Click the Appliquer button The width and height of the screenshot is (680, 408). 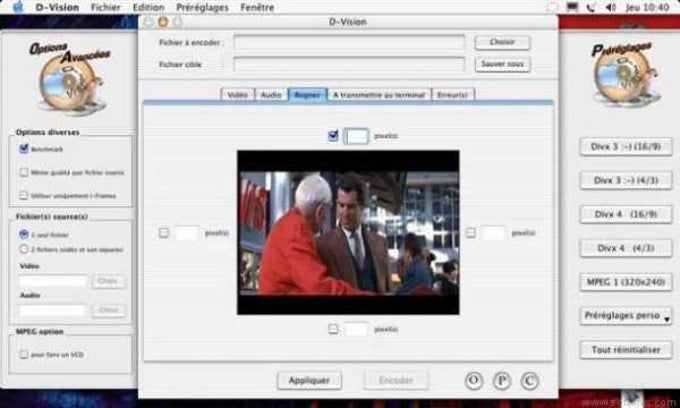309,380
